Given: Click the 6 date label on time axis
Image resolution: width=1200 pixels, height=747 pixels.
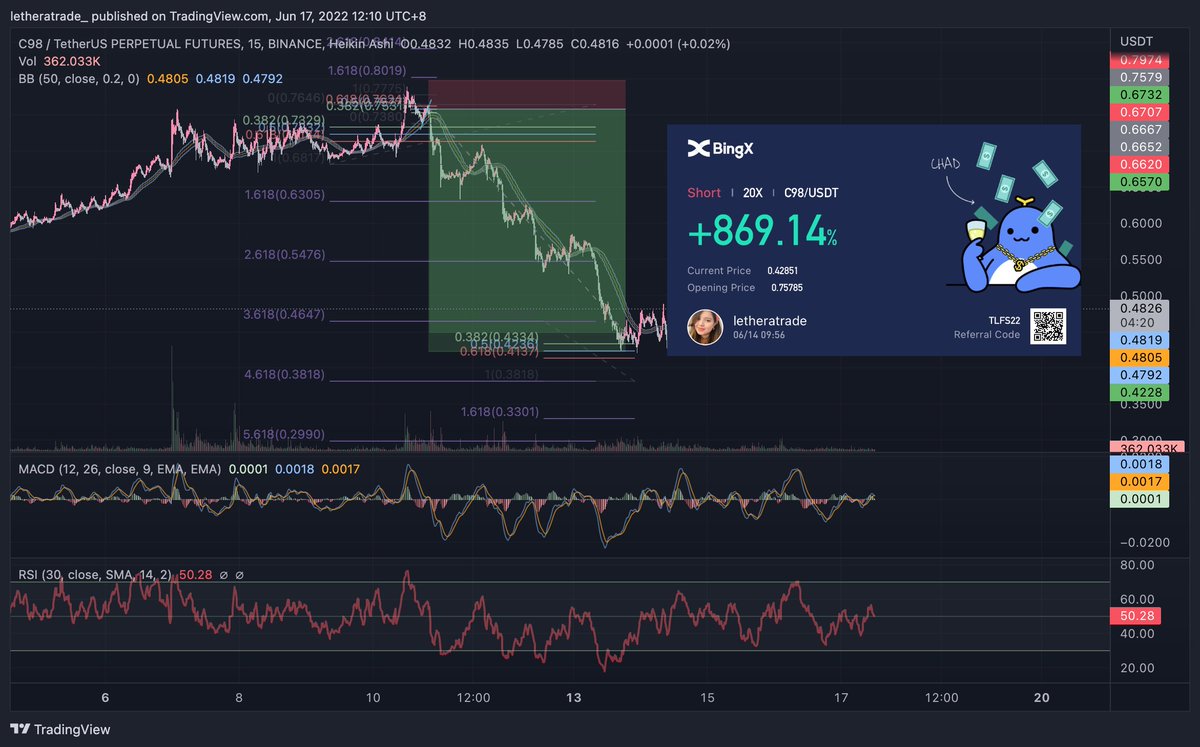Looking at the screenshot, I should (x=105, y=697).
